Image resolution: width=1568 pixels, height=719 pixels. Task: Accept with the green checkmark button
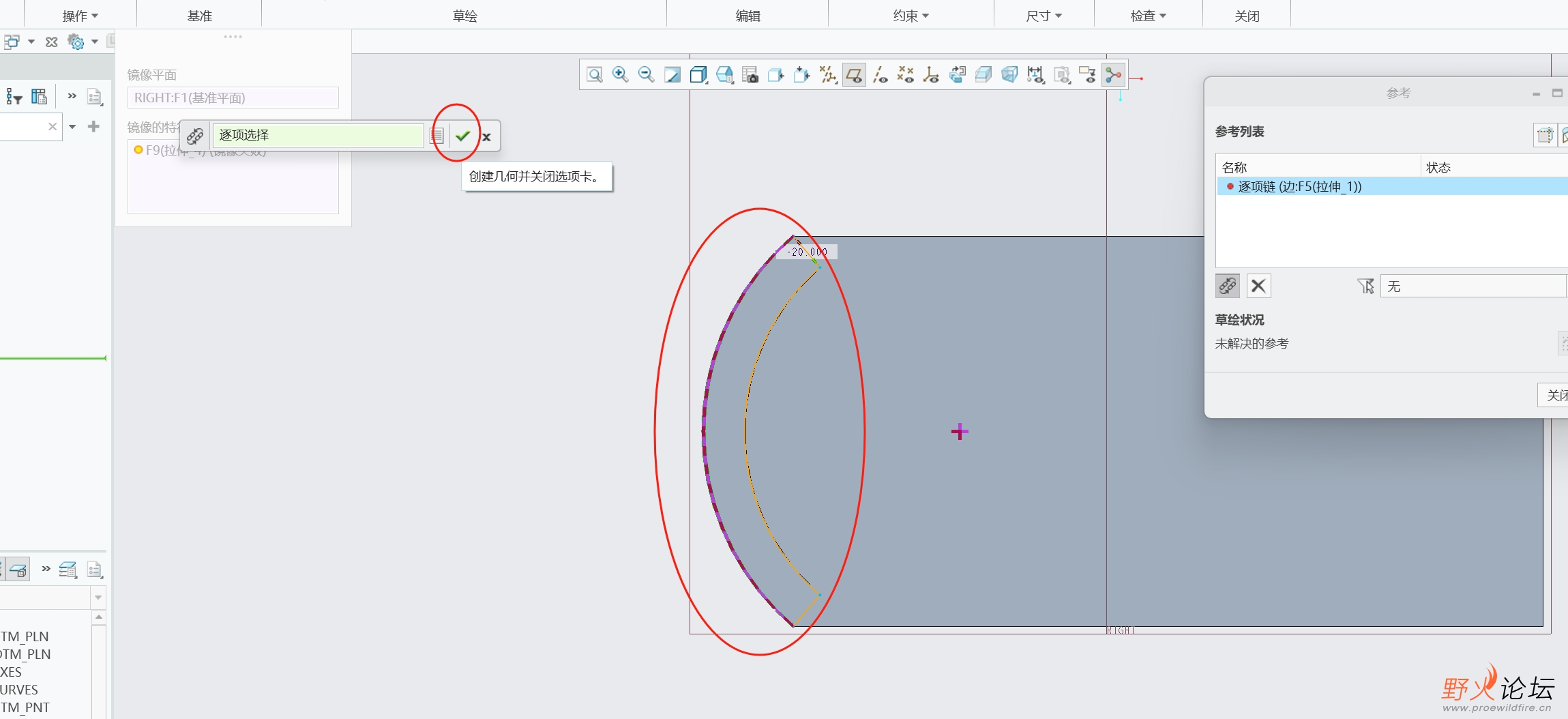pyautogui.click(x=463, y=136)
